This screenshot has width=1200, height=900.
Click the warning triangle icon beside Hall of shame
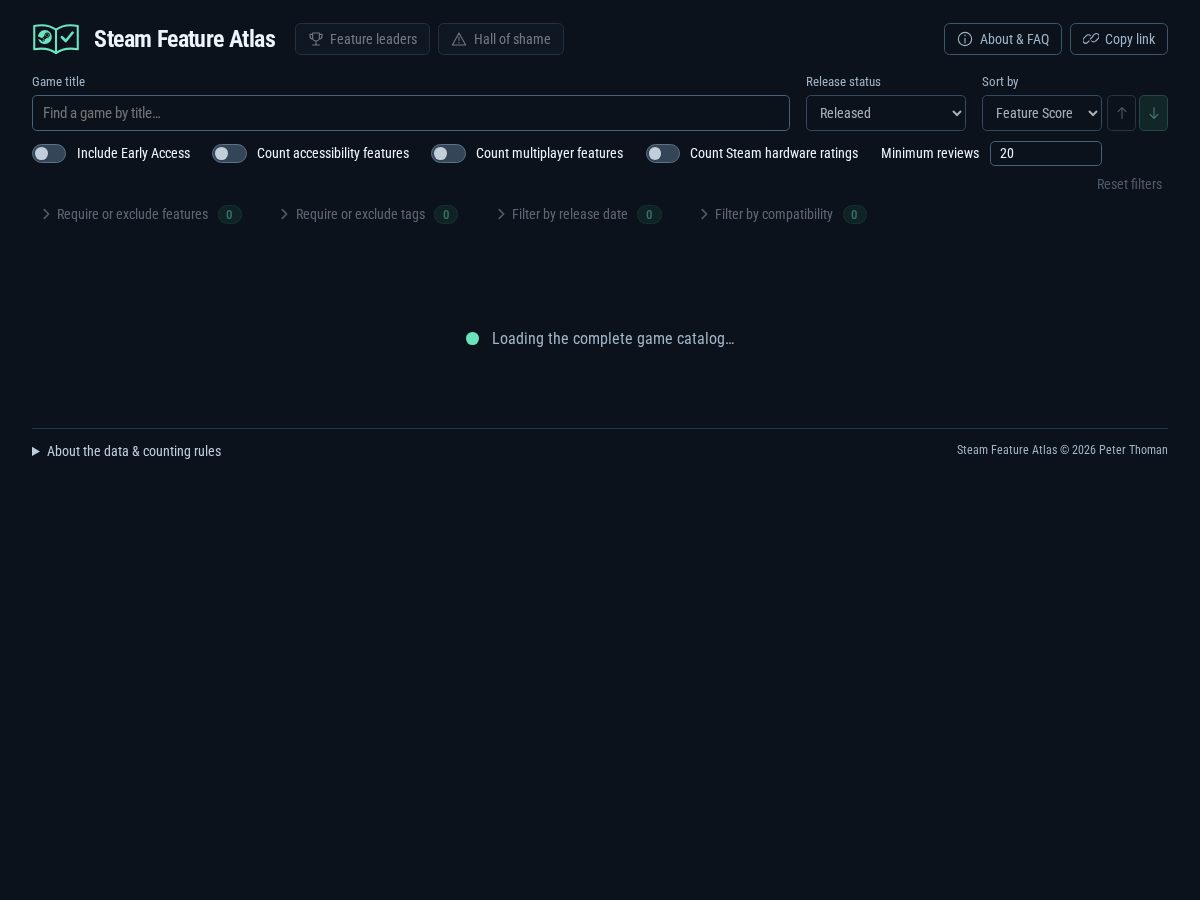pyautogui.click(x=459, y=39)
